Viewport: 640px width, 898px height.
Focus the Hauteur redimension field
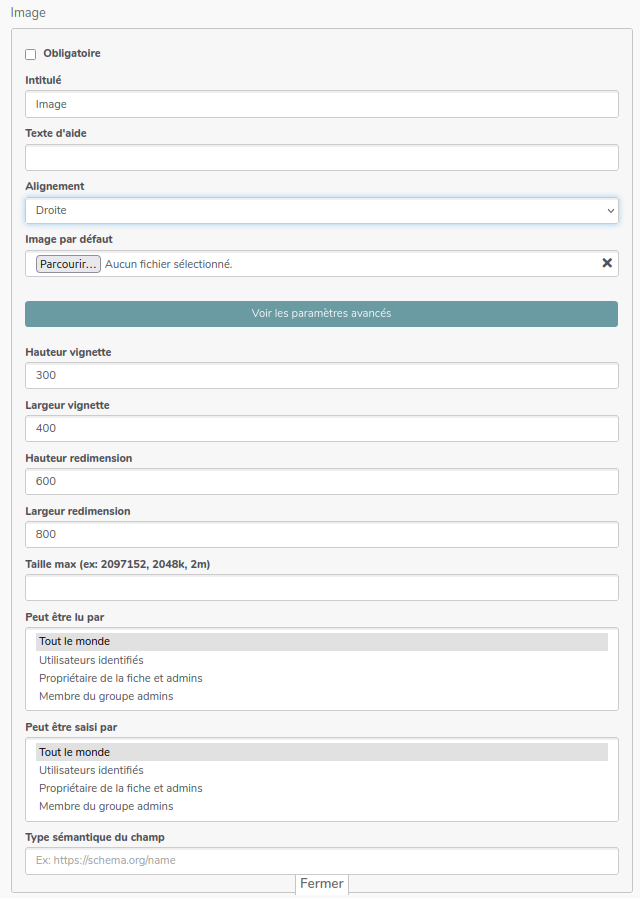(x=321, y=481)
